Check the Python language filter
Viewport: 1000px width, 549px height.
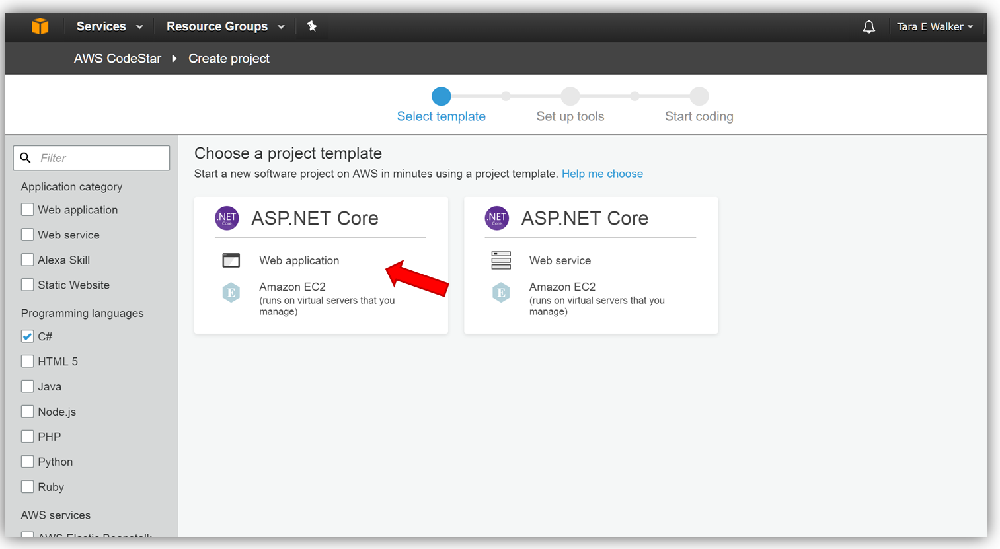[28, 462]
